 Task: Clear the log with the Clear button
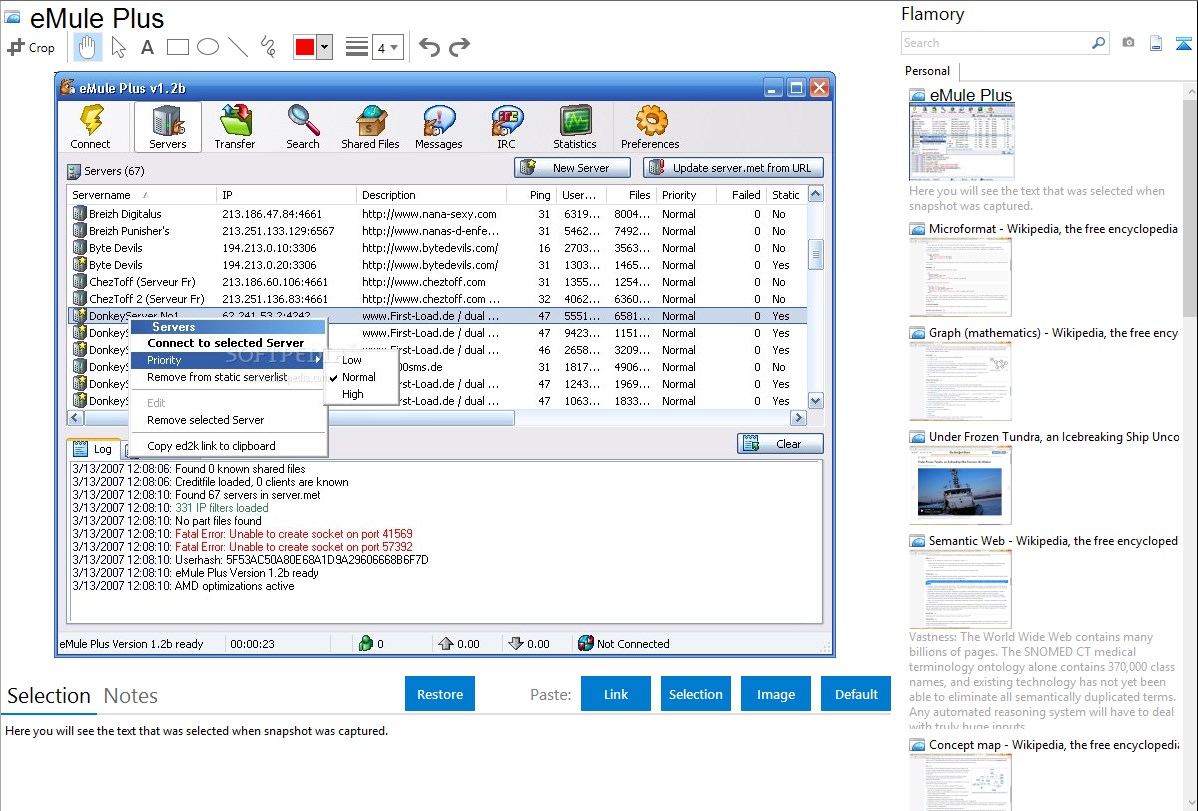tap(780, 444)
